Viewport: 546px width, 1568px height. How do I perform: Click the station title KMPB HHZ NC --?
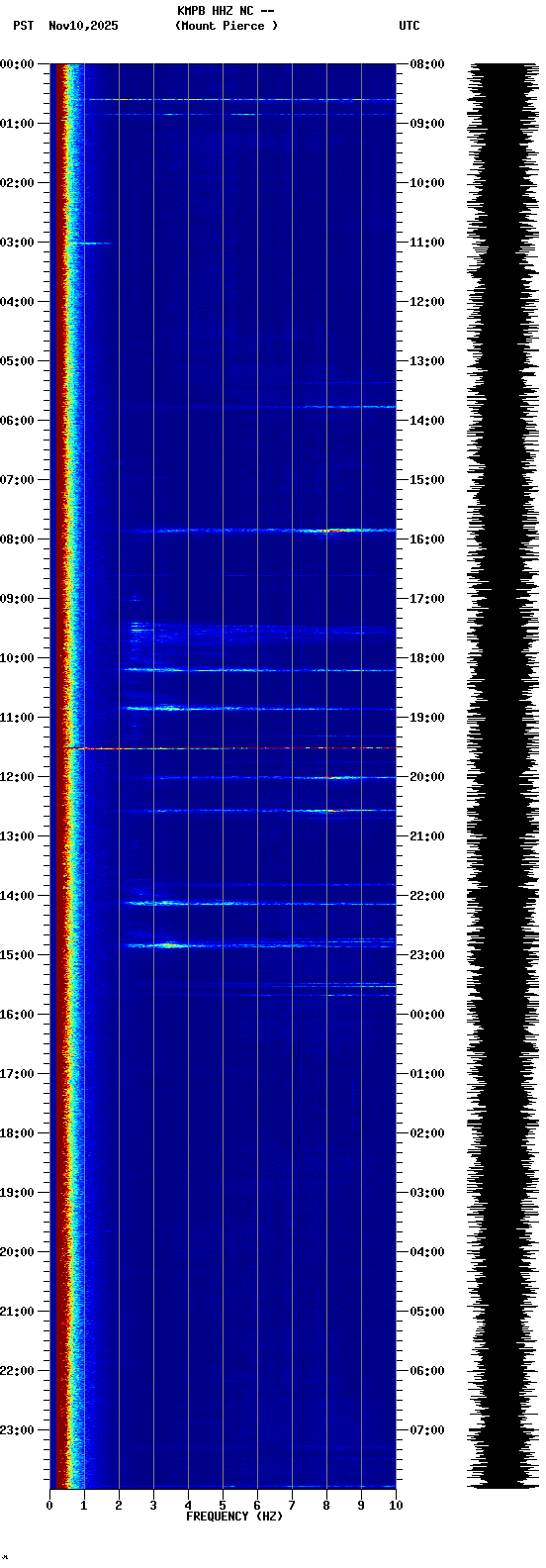coord(226,11)
